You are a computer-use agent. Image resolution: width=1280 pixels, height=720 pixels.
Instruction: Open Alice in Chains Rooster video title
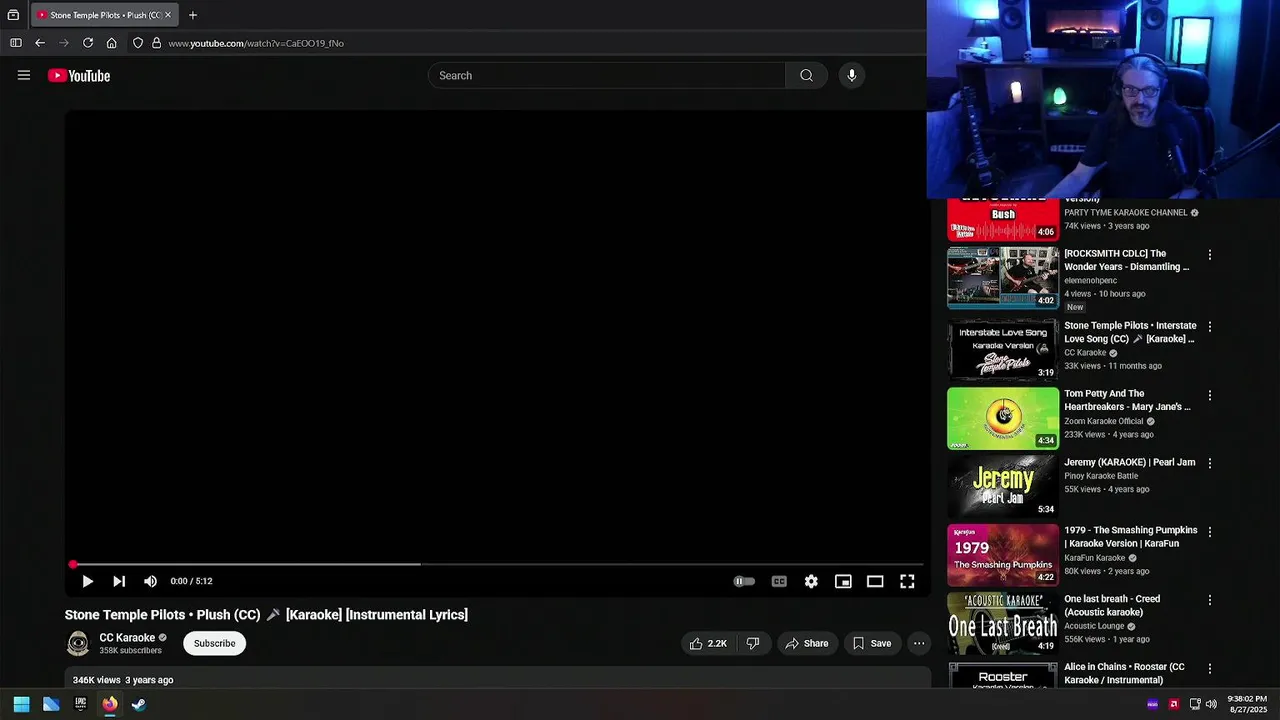click(1124, 673)
